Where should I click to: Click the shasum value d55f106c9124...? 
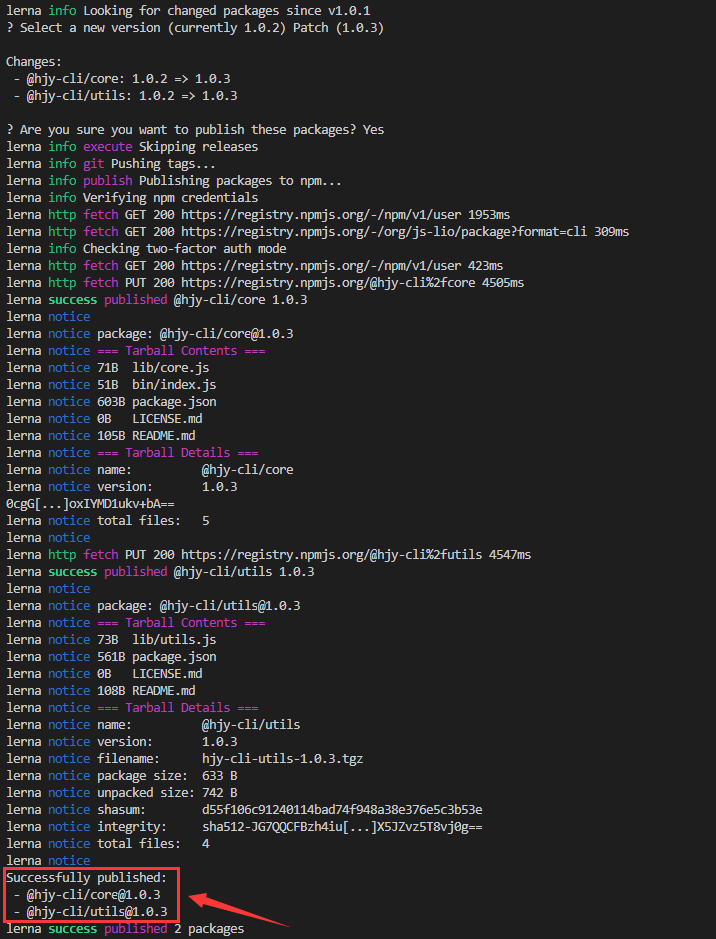click(342, 810)
